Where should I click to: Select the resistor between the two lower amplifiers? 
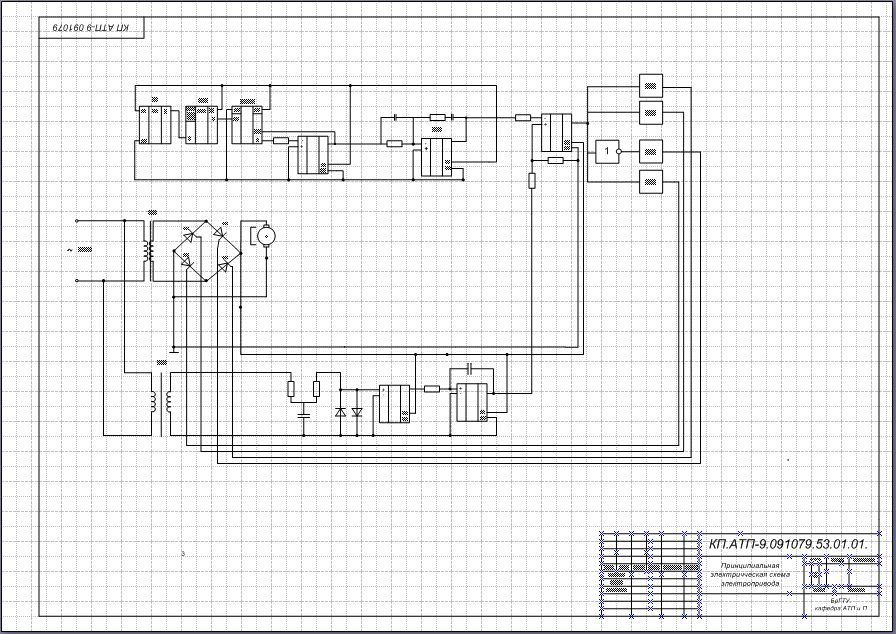coord(431,389)
